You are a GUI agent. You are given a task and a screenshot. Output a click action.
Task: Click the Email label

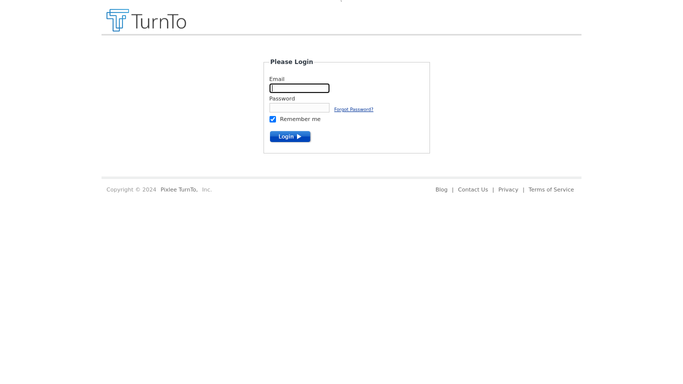(277, 79)
